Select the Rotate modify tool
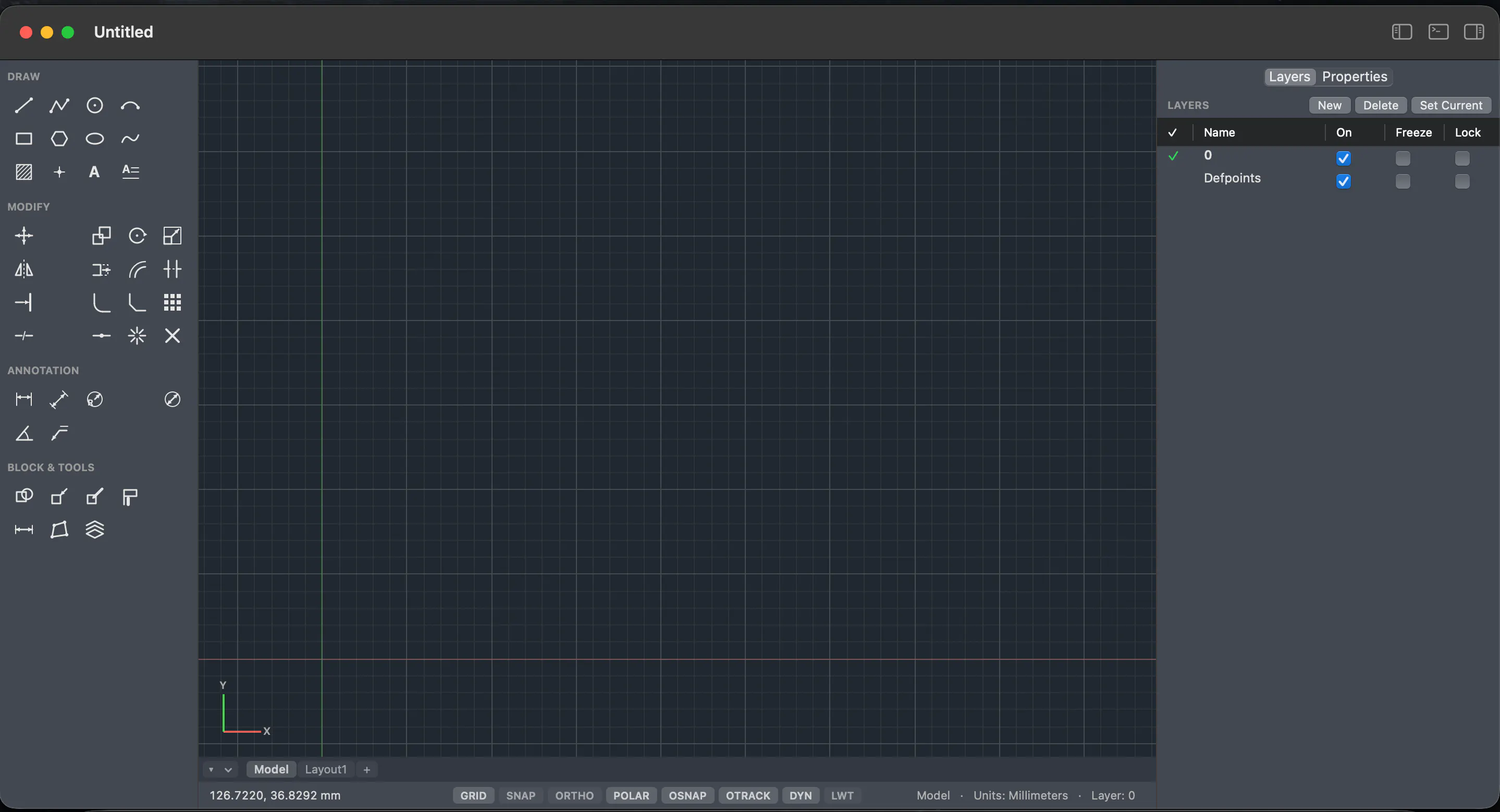 tap(137, 236)
